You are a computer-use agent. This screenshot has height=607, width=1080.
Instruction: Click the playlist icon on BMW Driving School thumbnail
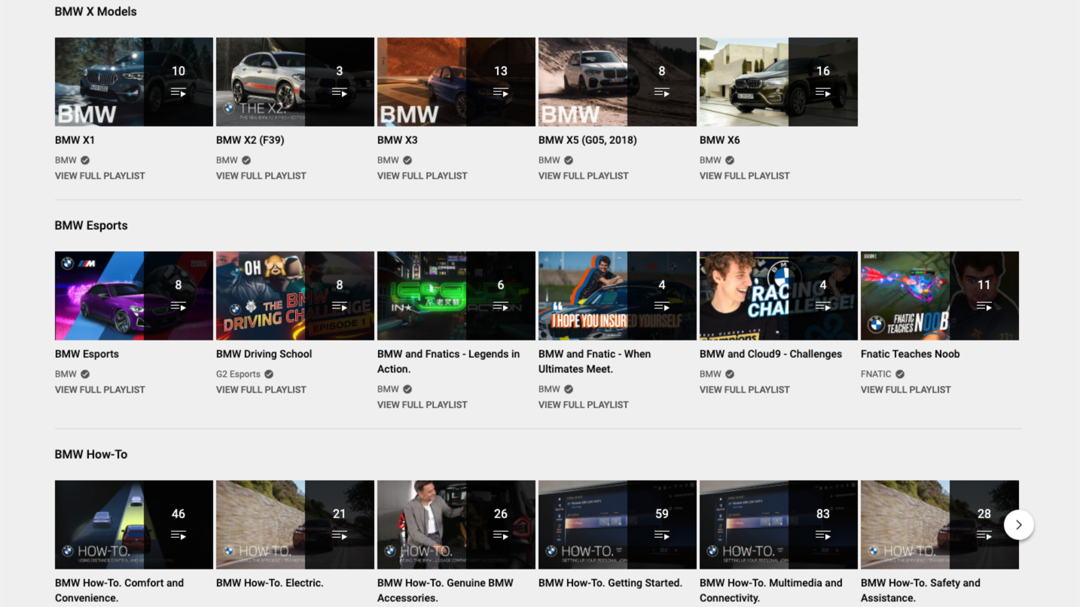coord(340,306)
